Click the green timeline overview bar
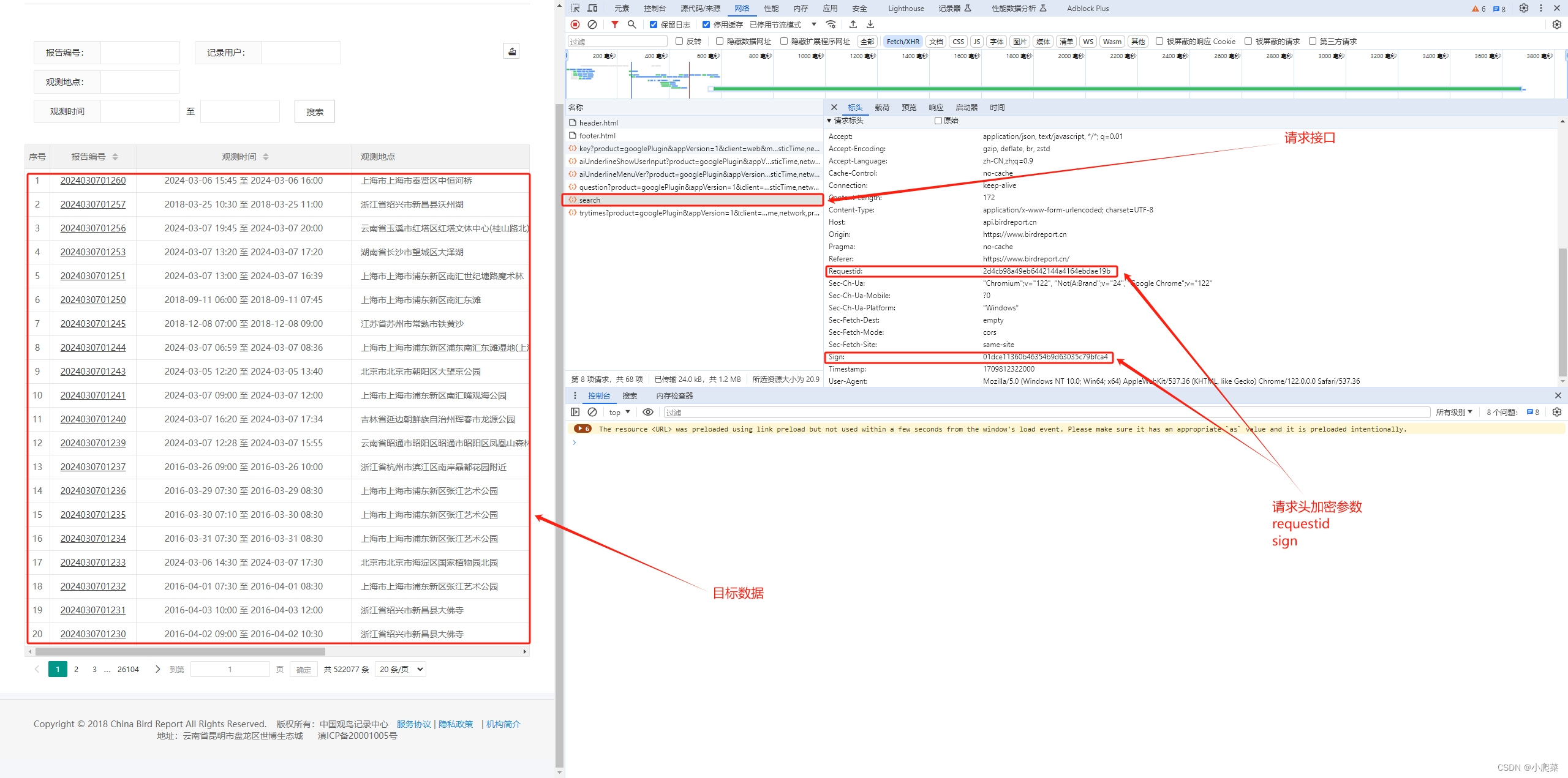1568x778 pixels. 1117,89
